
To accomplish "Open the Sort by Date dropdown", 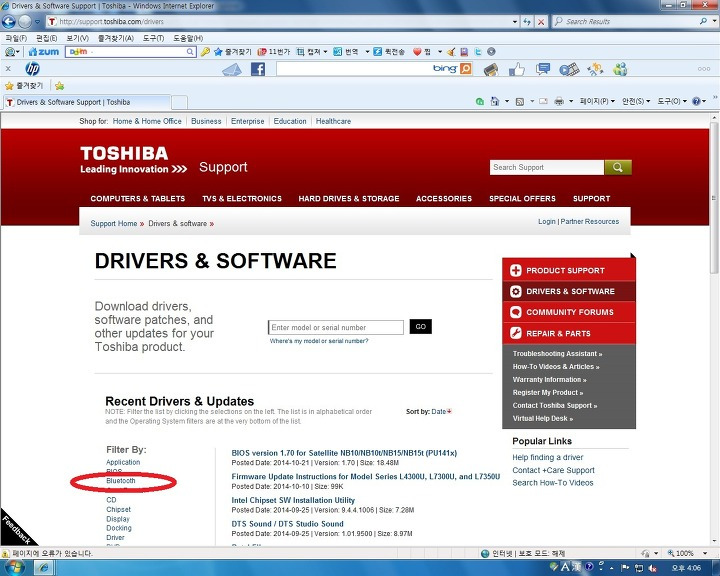I will (x=442, y=412).
